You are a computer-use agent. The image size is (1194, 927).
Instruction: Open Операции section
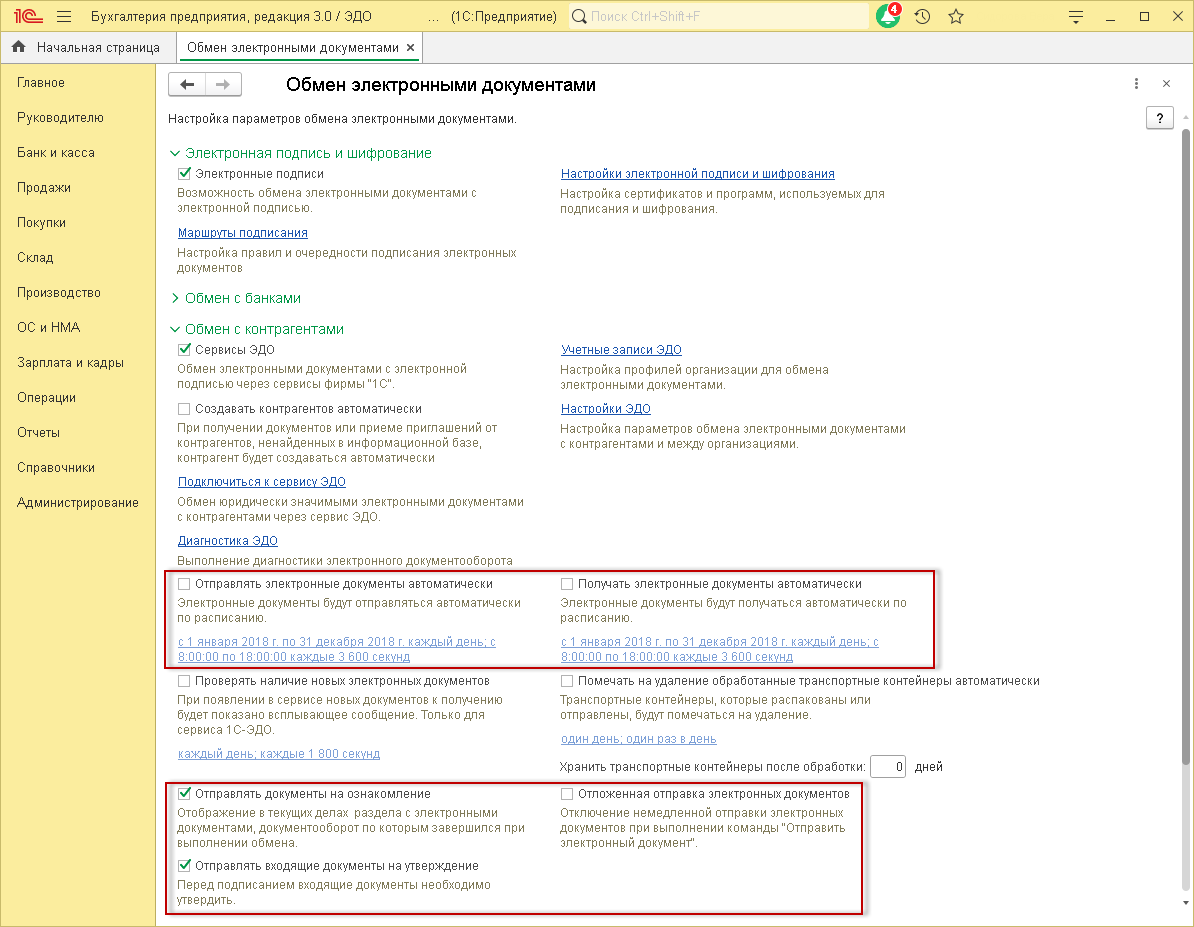tap(46, 398)
